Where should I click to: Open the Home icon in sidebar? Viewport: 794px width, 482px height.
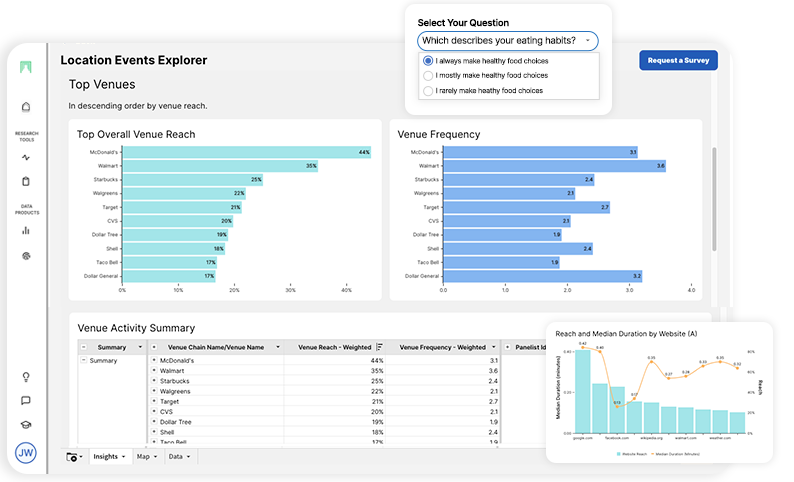(26, 106)
